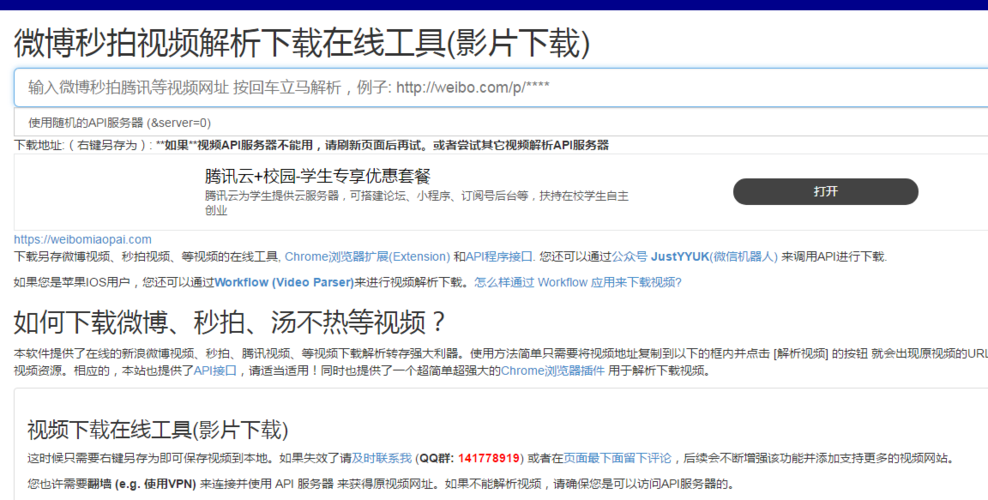Image resolution: width=988 pixels, height=500 pixels.
Task: Open the Workflow (Video Parser) link
Action: [284, 282]
